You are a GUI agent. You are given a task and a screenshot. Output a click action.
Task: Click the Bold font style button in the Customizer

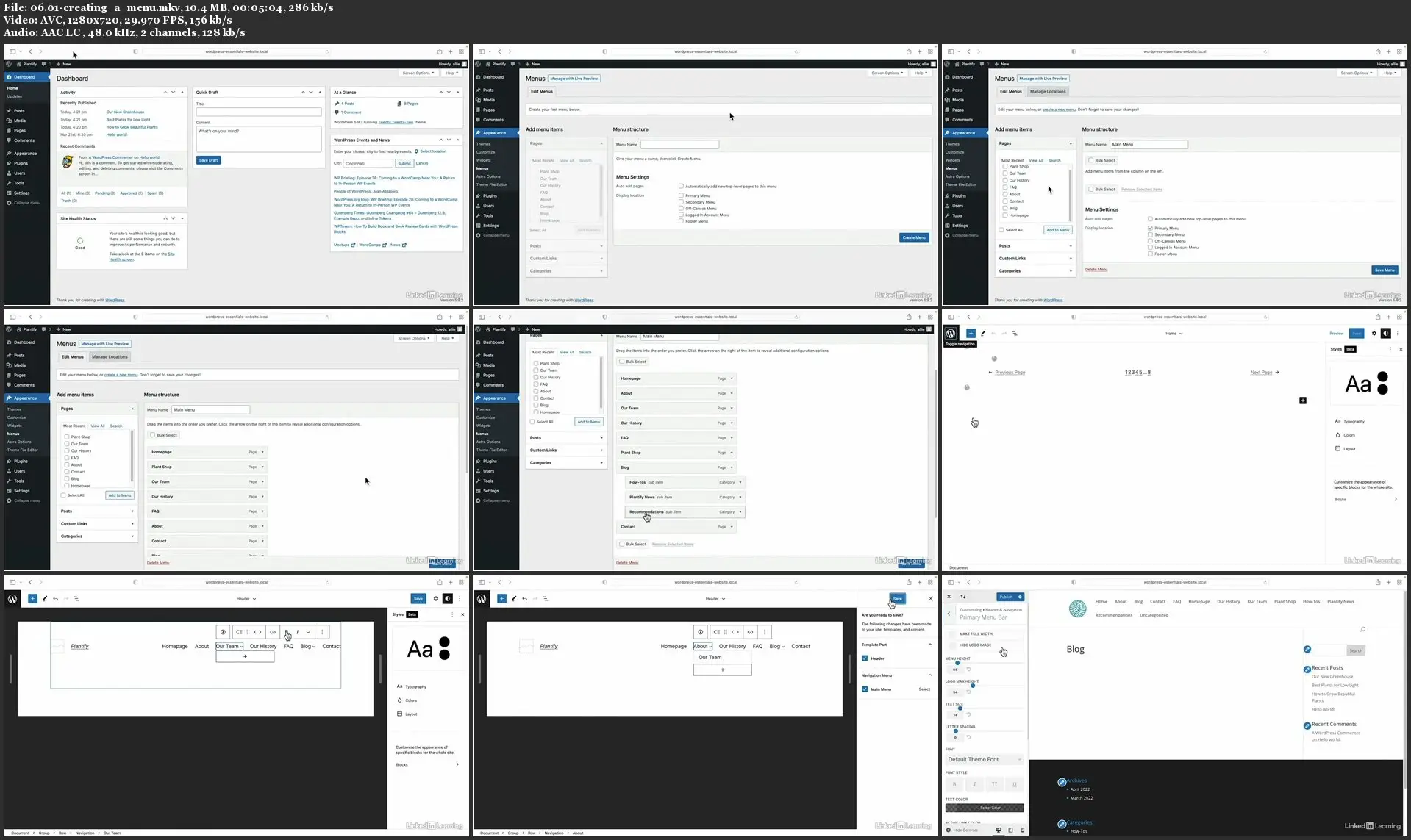(954, 784)
